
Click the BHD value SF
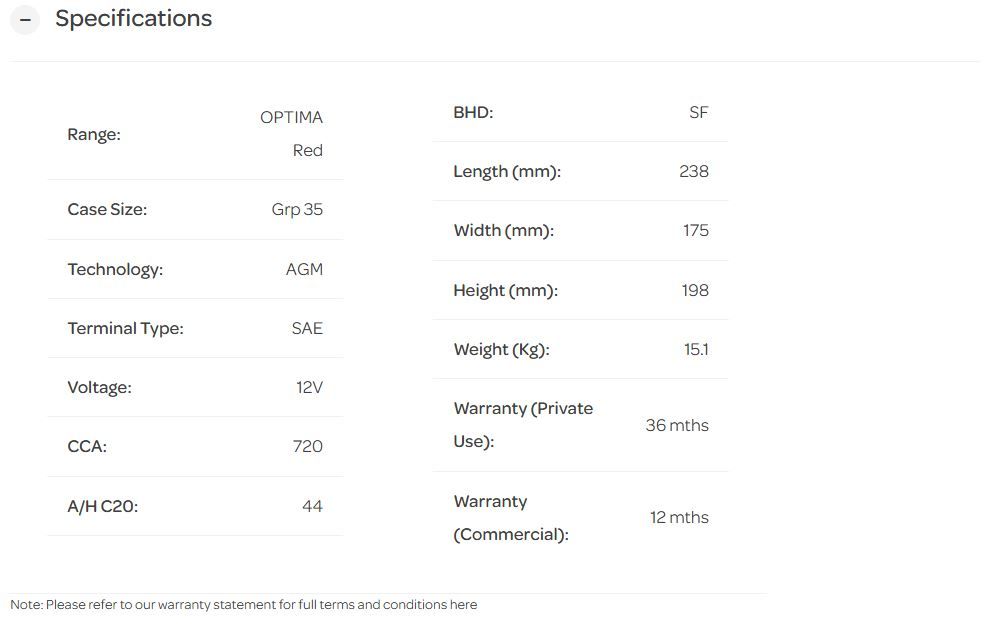tap(698, 112)
